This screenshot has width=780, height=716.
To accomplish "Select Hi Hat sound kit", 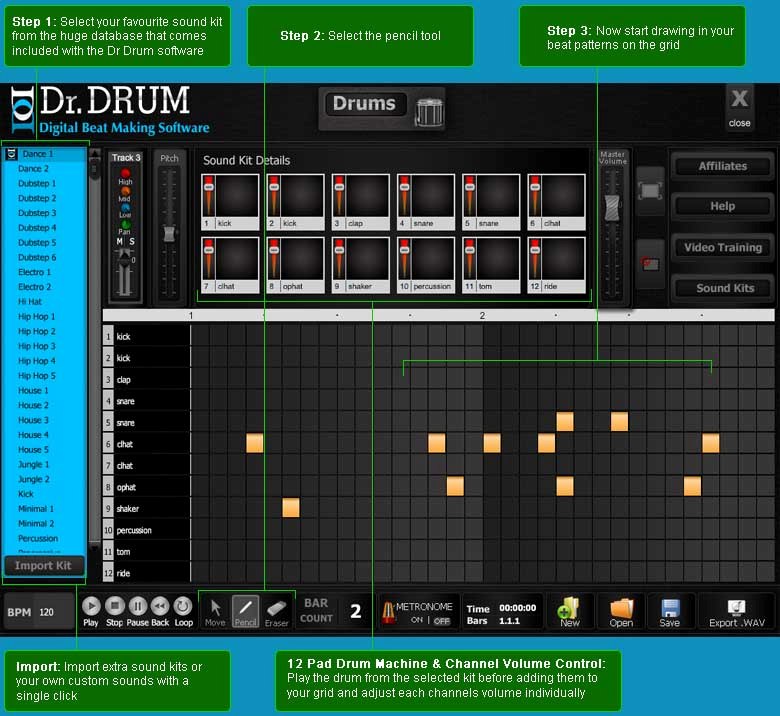I will [45, 302].
